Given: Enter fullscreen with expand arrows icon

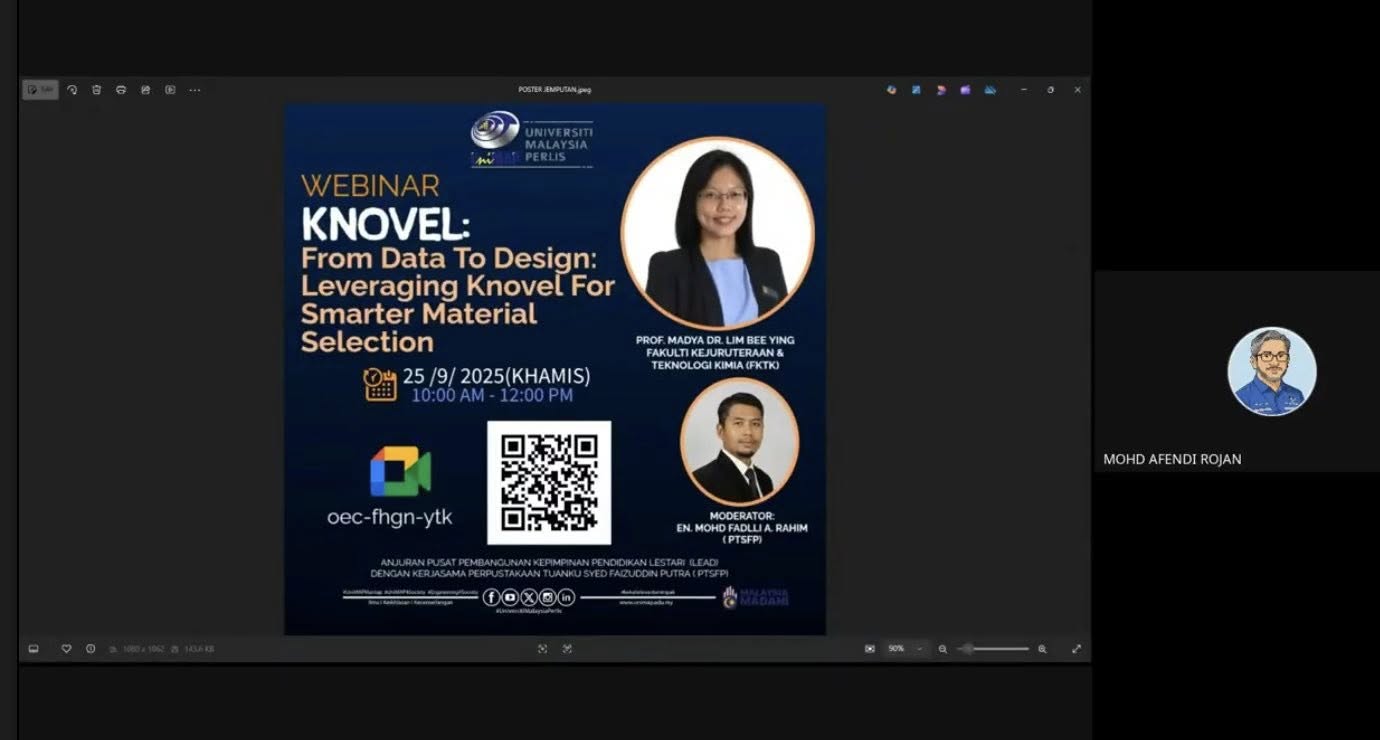Looking at the screenshot, I should pyautogui.click(x=1076, y=649).
